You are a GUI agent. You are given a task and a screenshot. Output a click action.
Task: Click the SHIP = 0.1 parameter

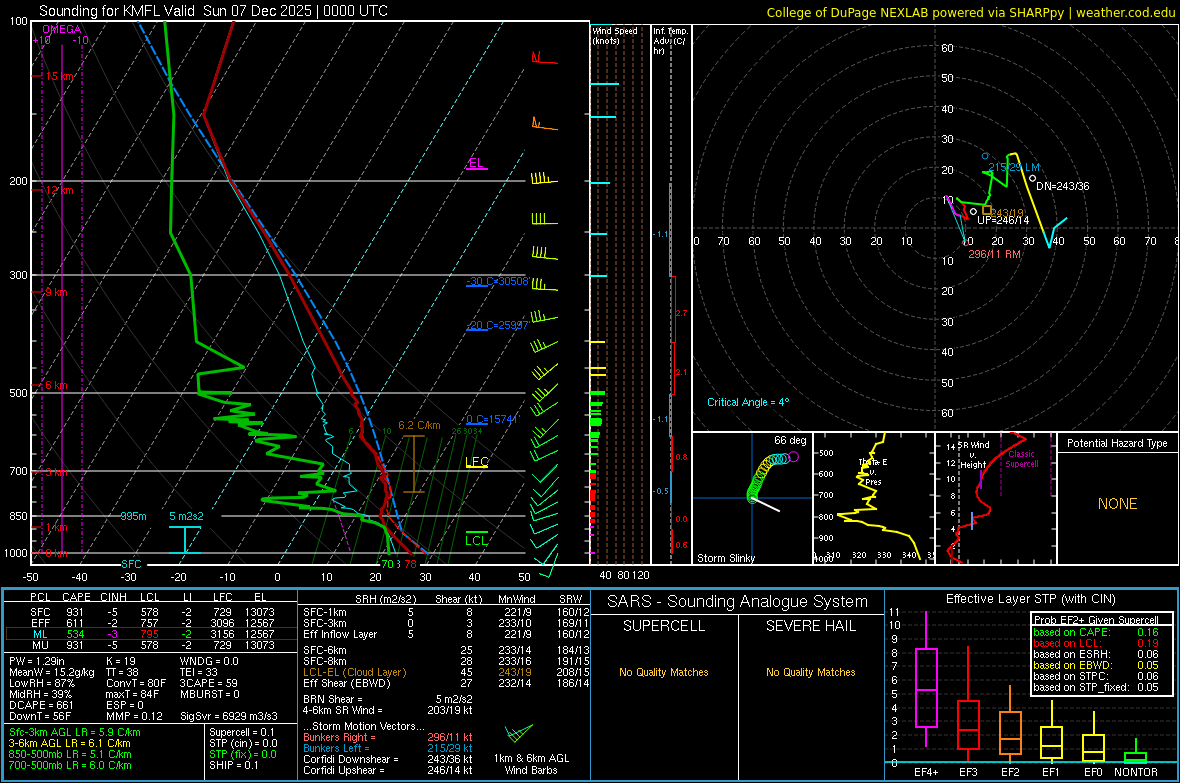click(233, 765)
